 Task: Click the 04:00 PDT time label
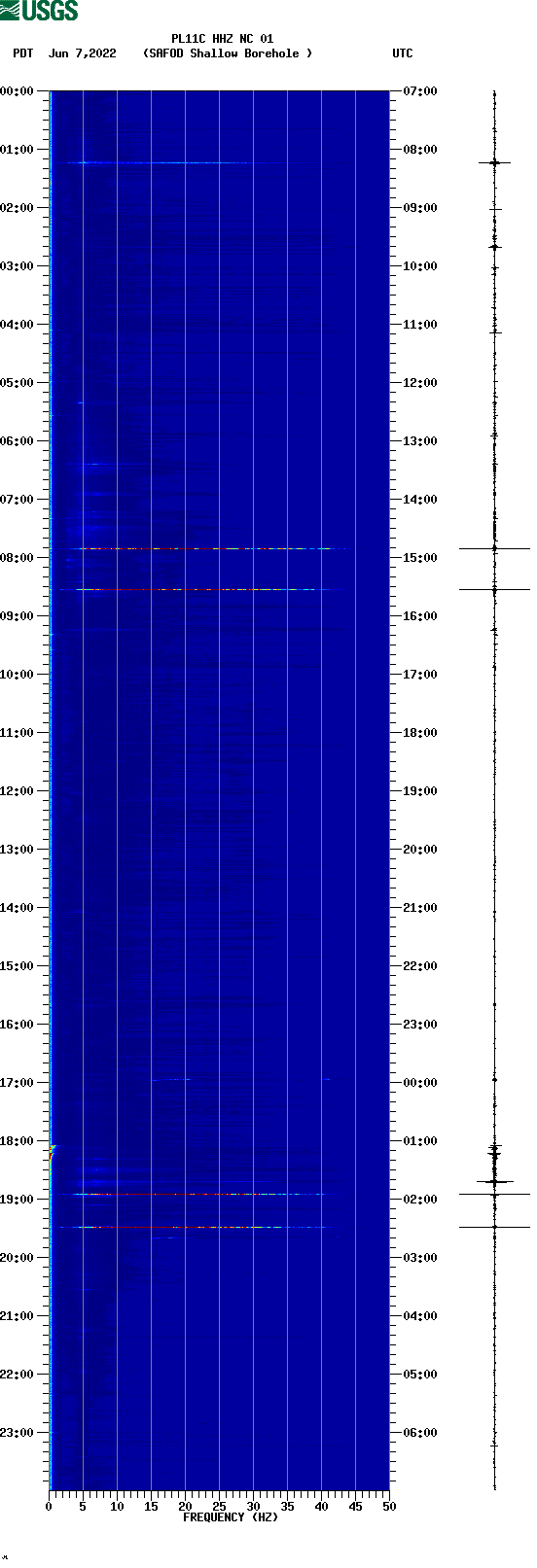17,325
